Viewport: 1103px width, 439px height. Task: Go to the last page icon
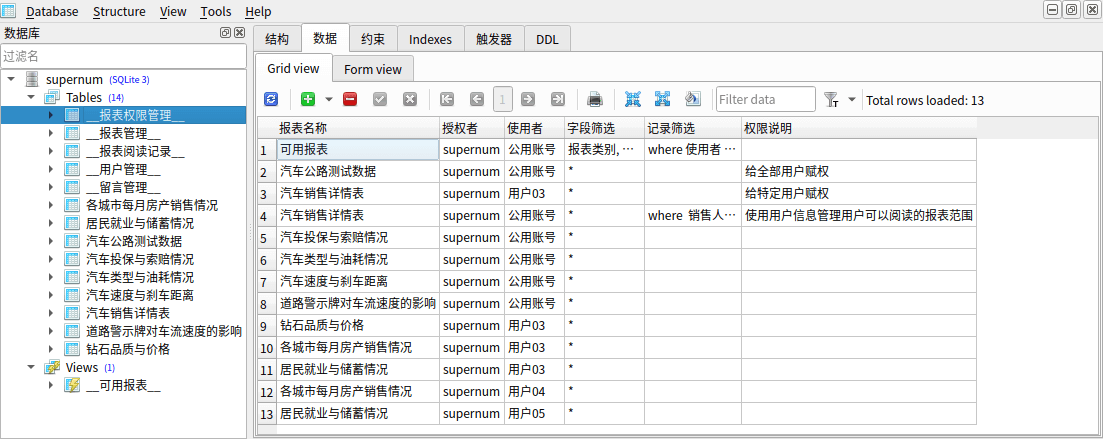click(558, 99)
